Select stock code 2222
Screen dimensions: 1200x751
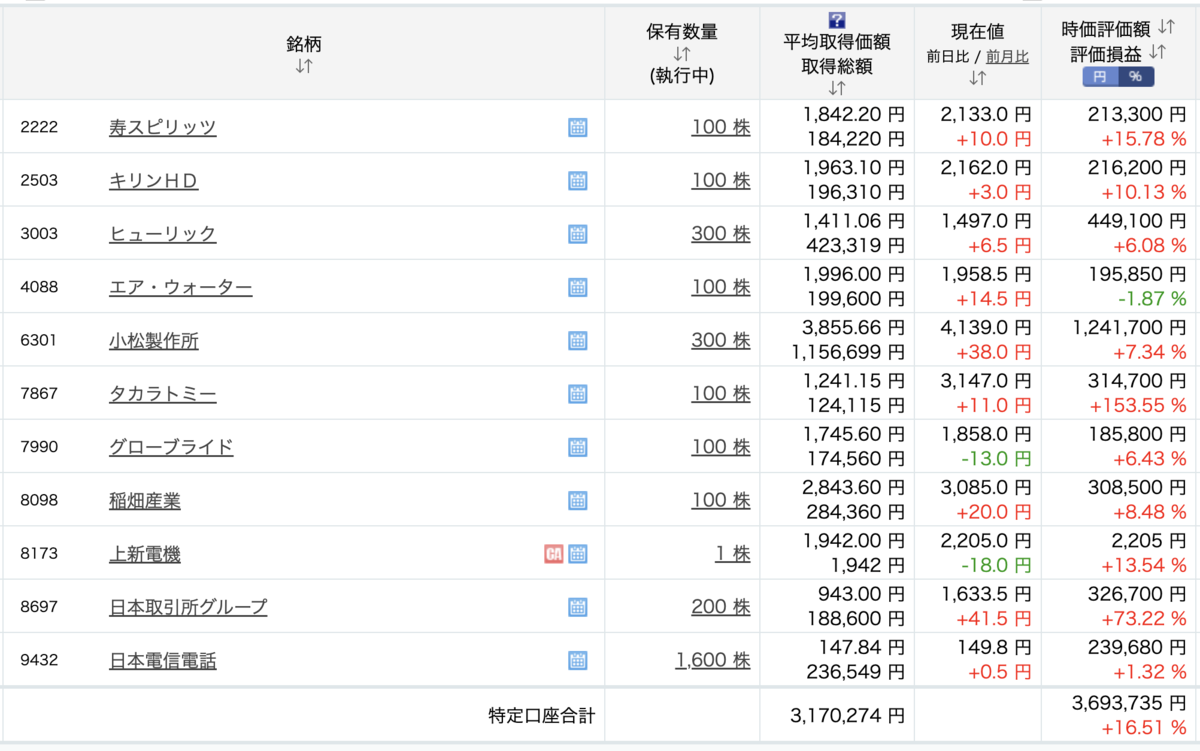click(39, 127)
